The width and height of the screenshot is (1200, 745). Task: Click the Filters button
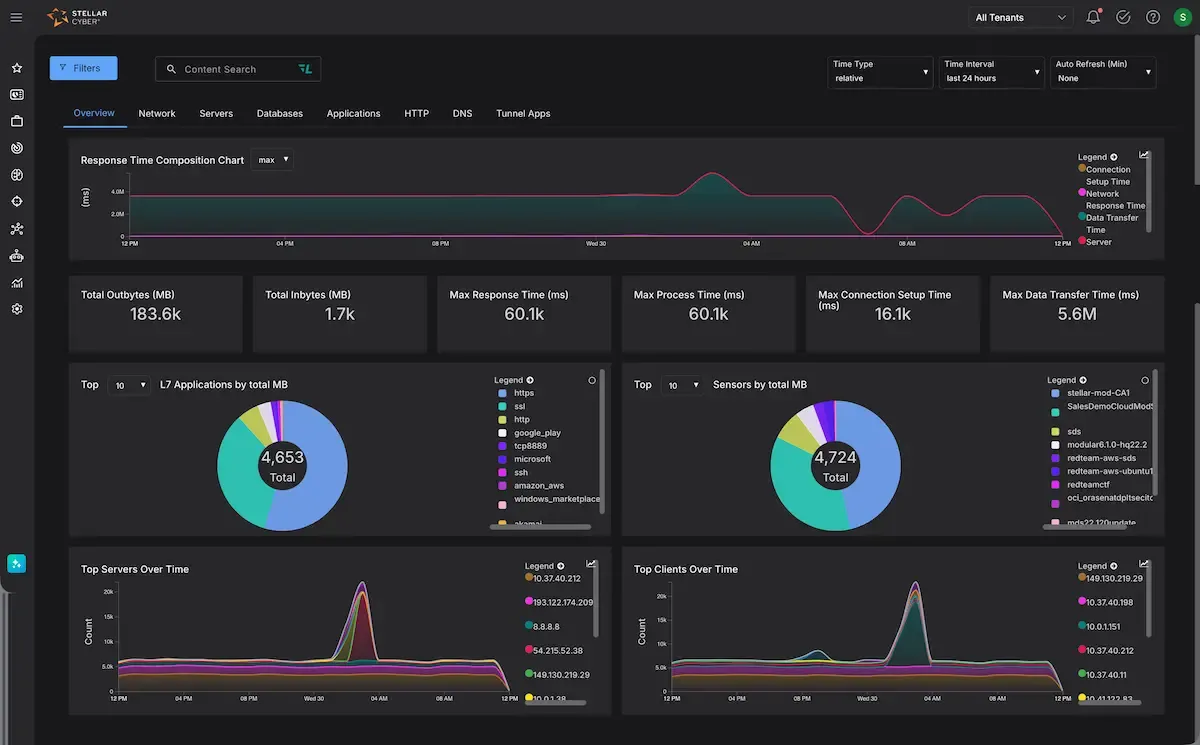click(83, 68)
